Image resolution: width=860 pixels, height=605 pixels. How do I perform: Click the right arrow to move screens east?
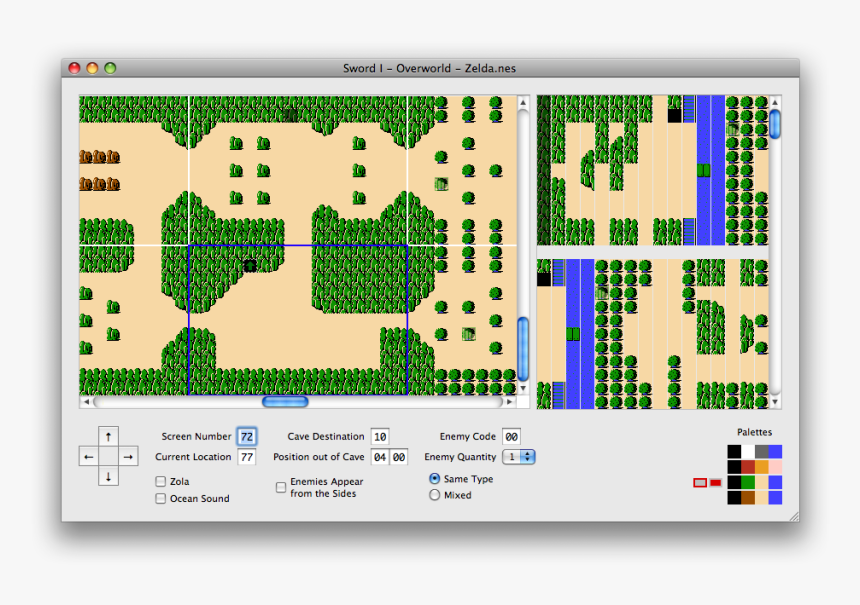[x=127, y=457]
